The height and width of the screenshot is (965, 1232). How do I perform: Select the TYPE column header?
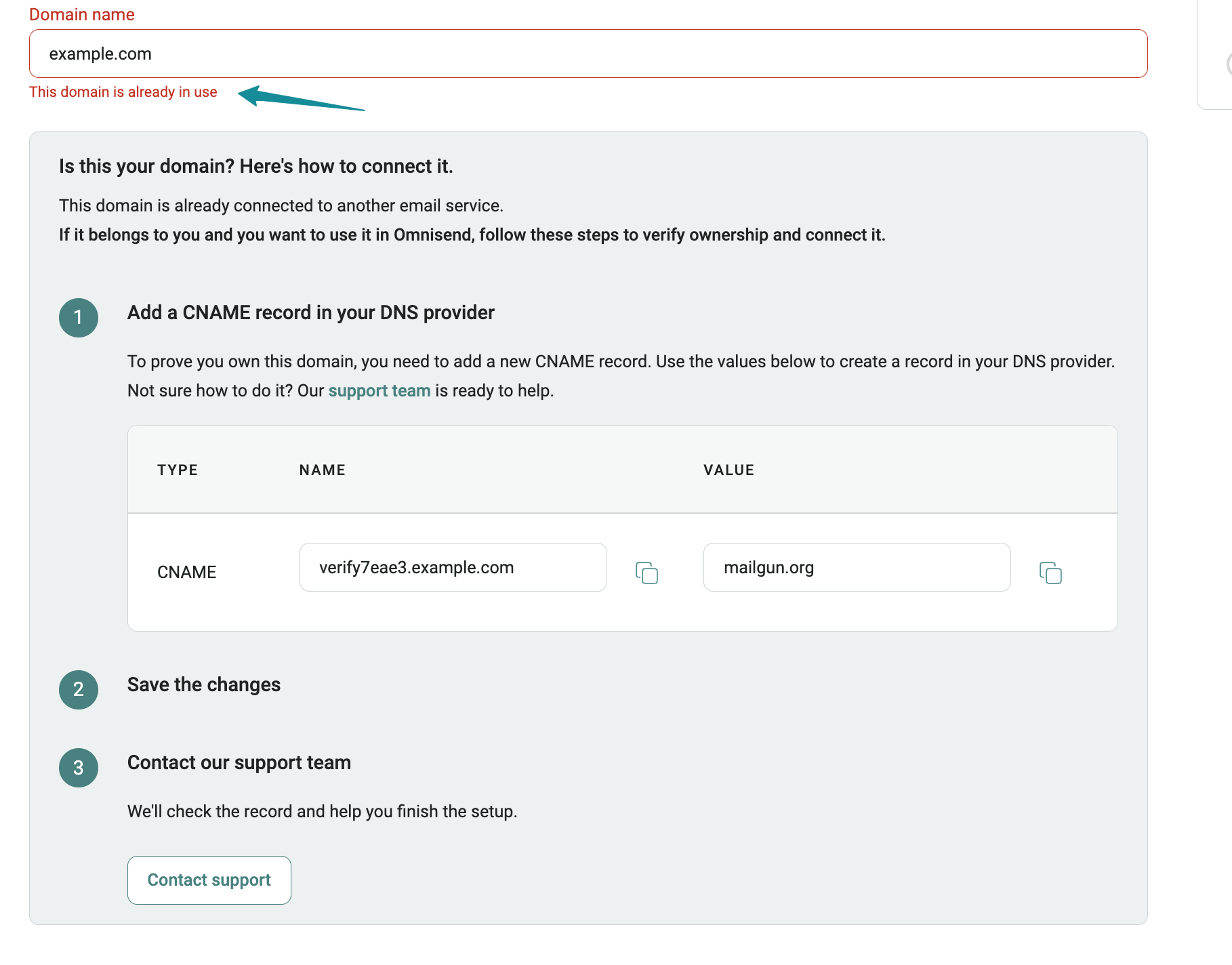click(178, 470)
